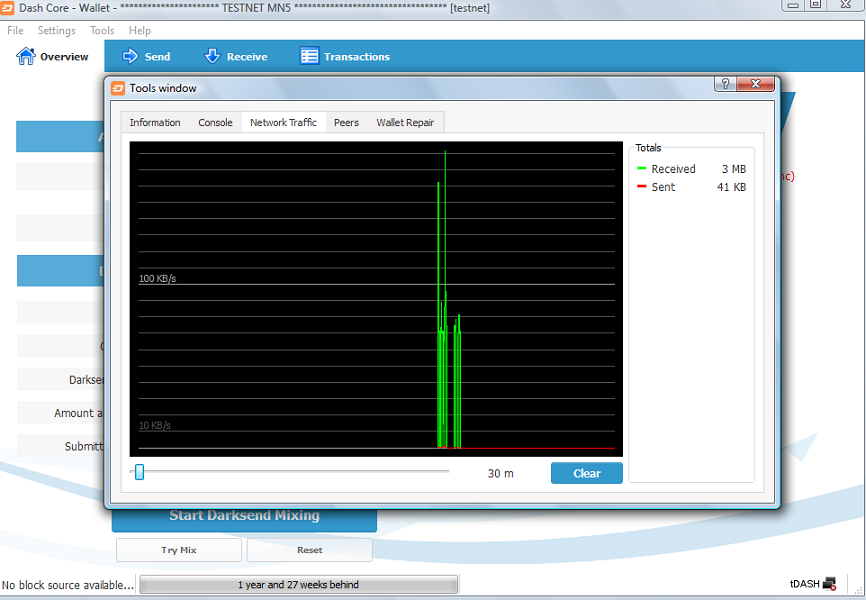Viewport: 866px width, 600px height.
Task: Click 'No block source available...' status text
Action: click(x=67, y=585)
